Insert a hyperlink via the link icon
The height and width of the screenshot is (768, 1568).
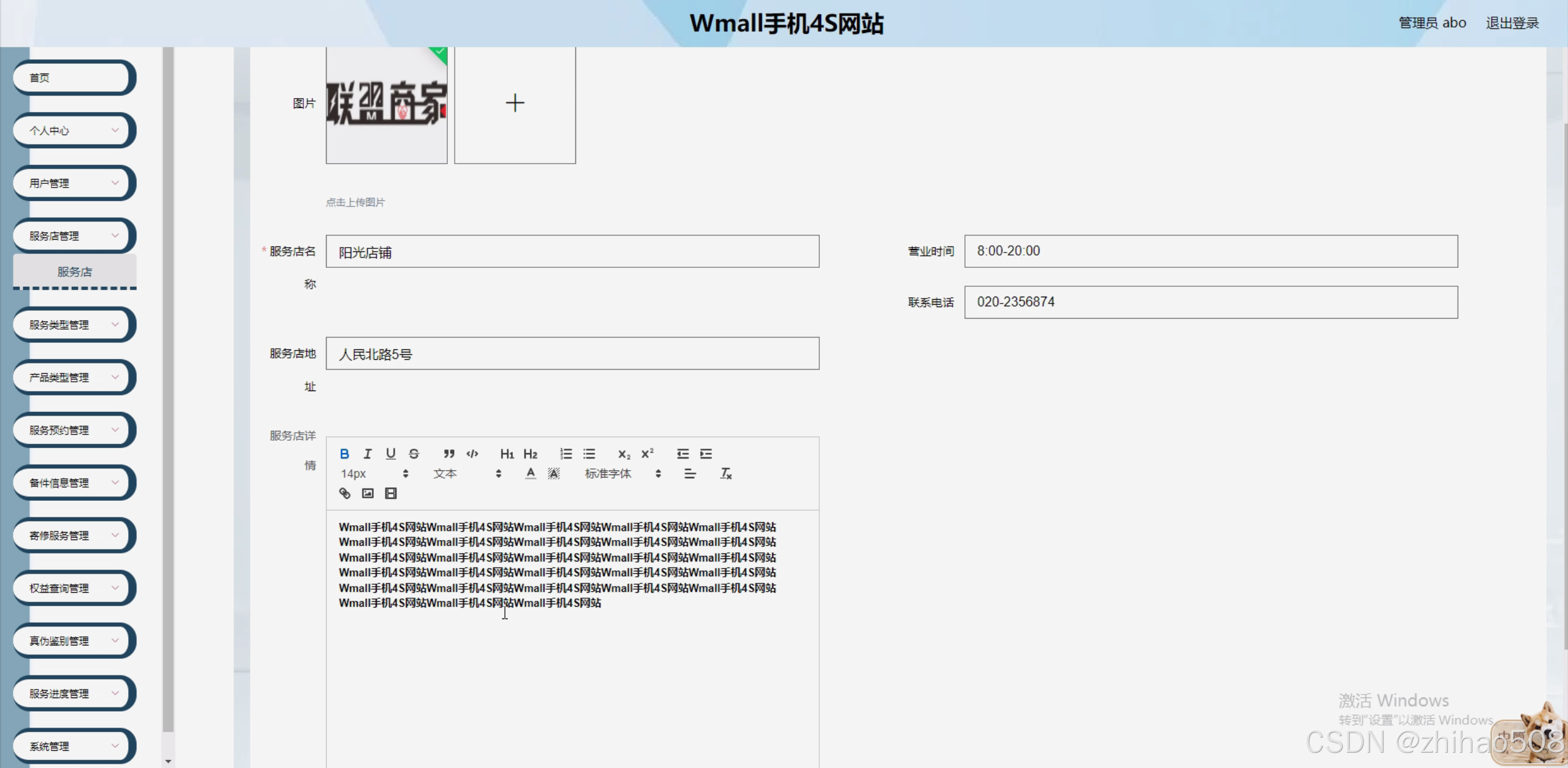point(344,493)
